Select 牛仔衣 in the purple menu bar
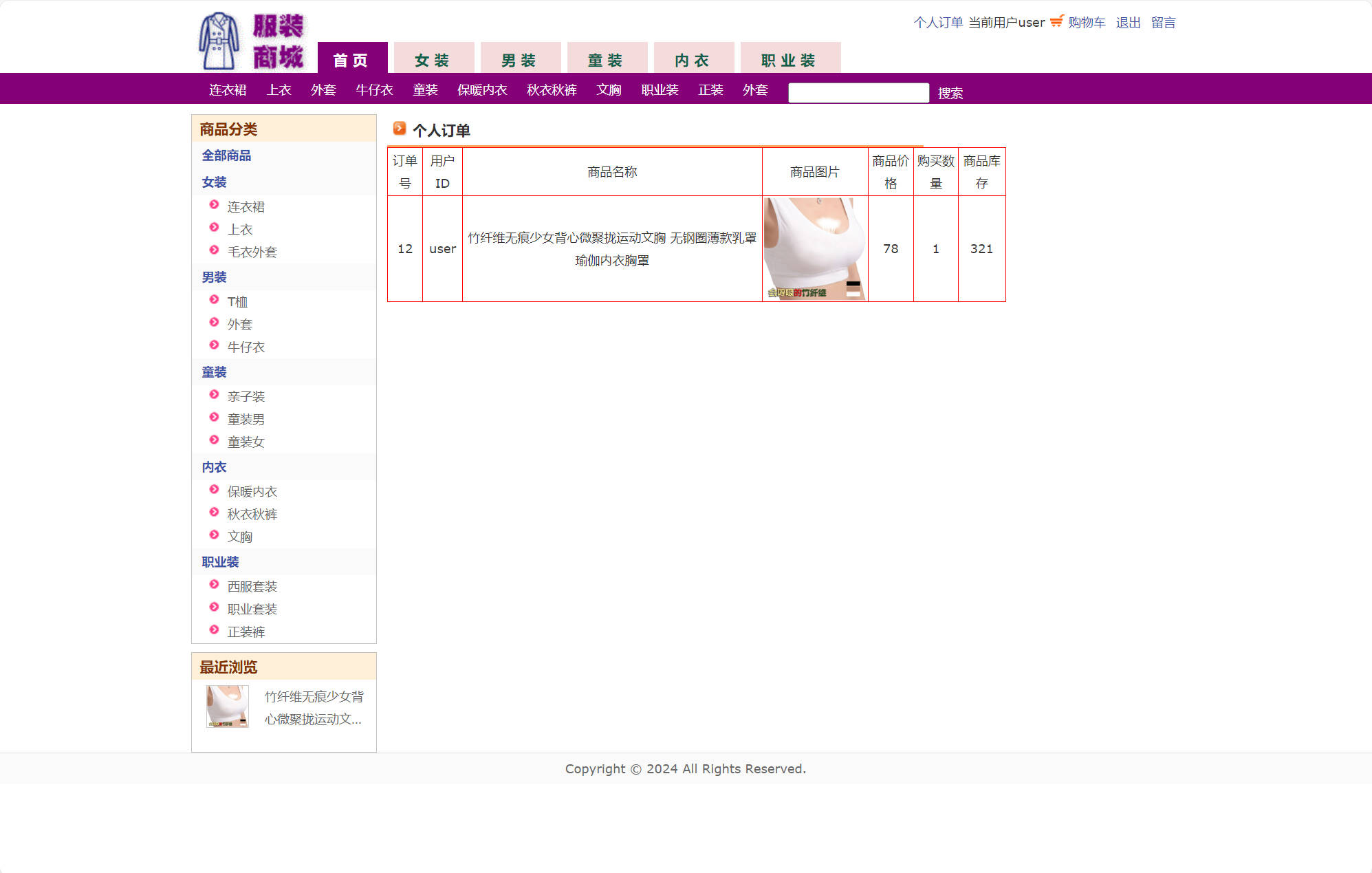 point(374,90)
